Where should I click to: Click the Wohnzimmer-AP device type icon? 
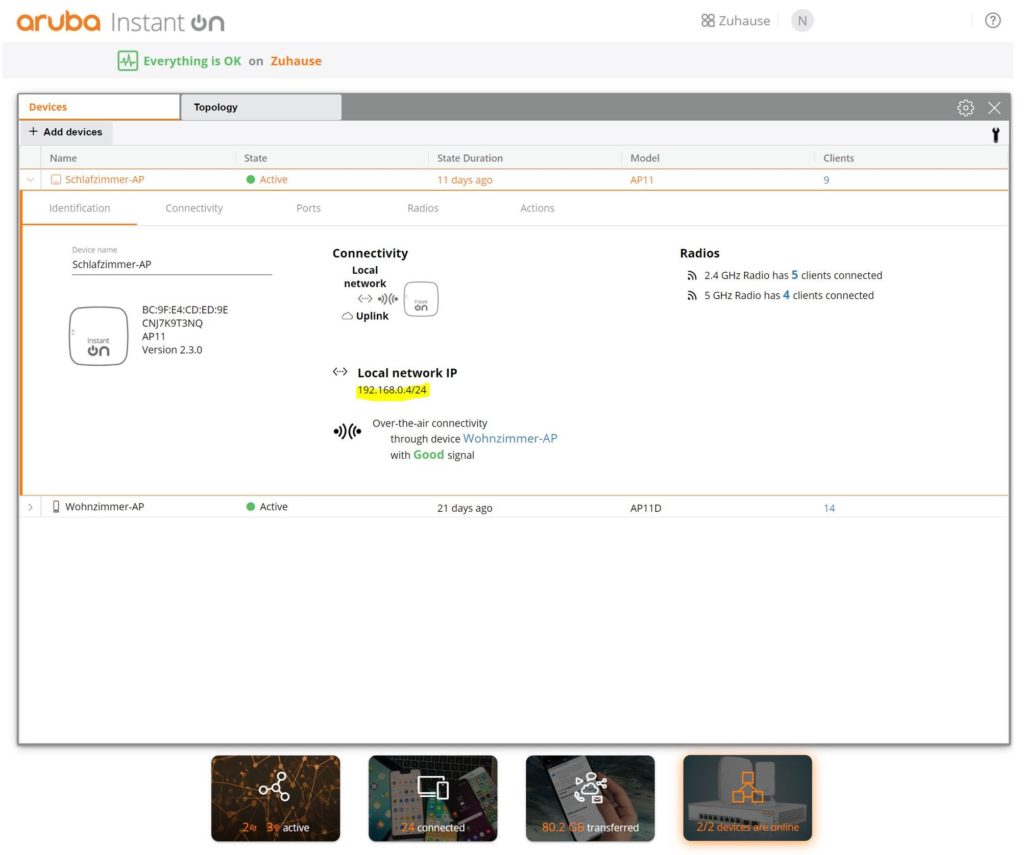click(x=56, y=507)
